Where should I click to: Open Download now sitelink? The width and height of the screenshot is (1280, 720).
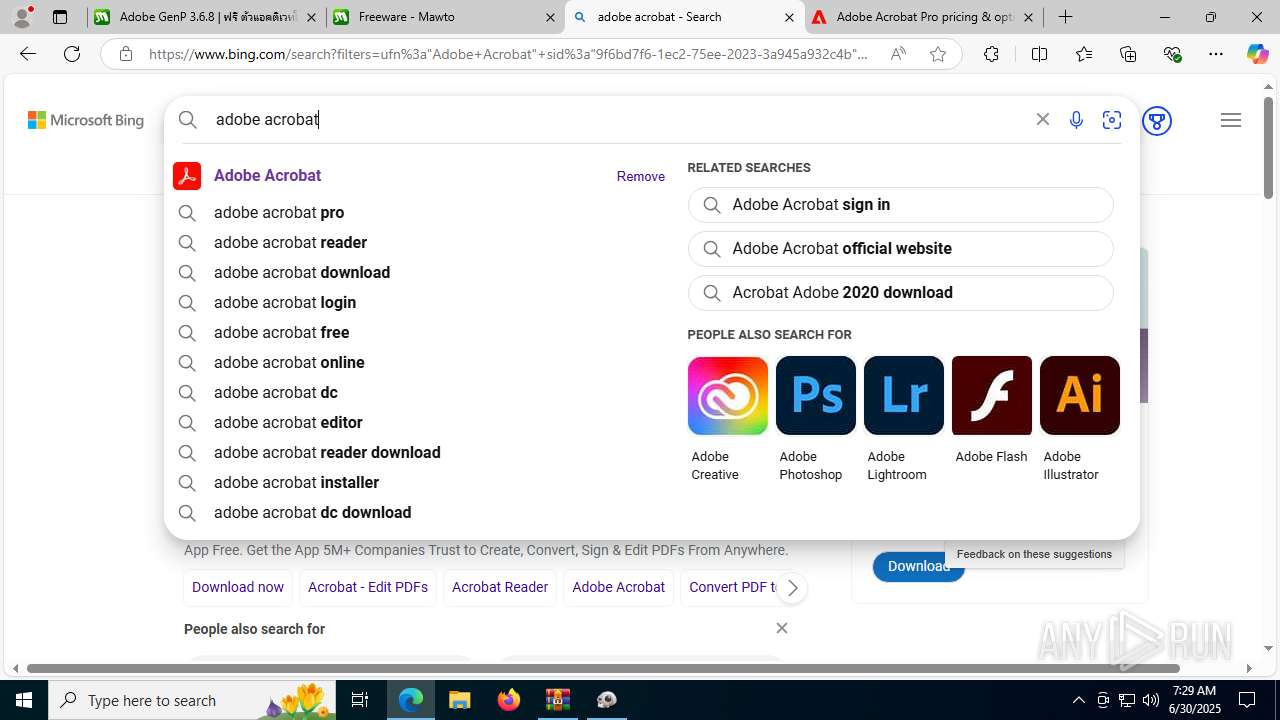click(238, 587)
